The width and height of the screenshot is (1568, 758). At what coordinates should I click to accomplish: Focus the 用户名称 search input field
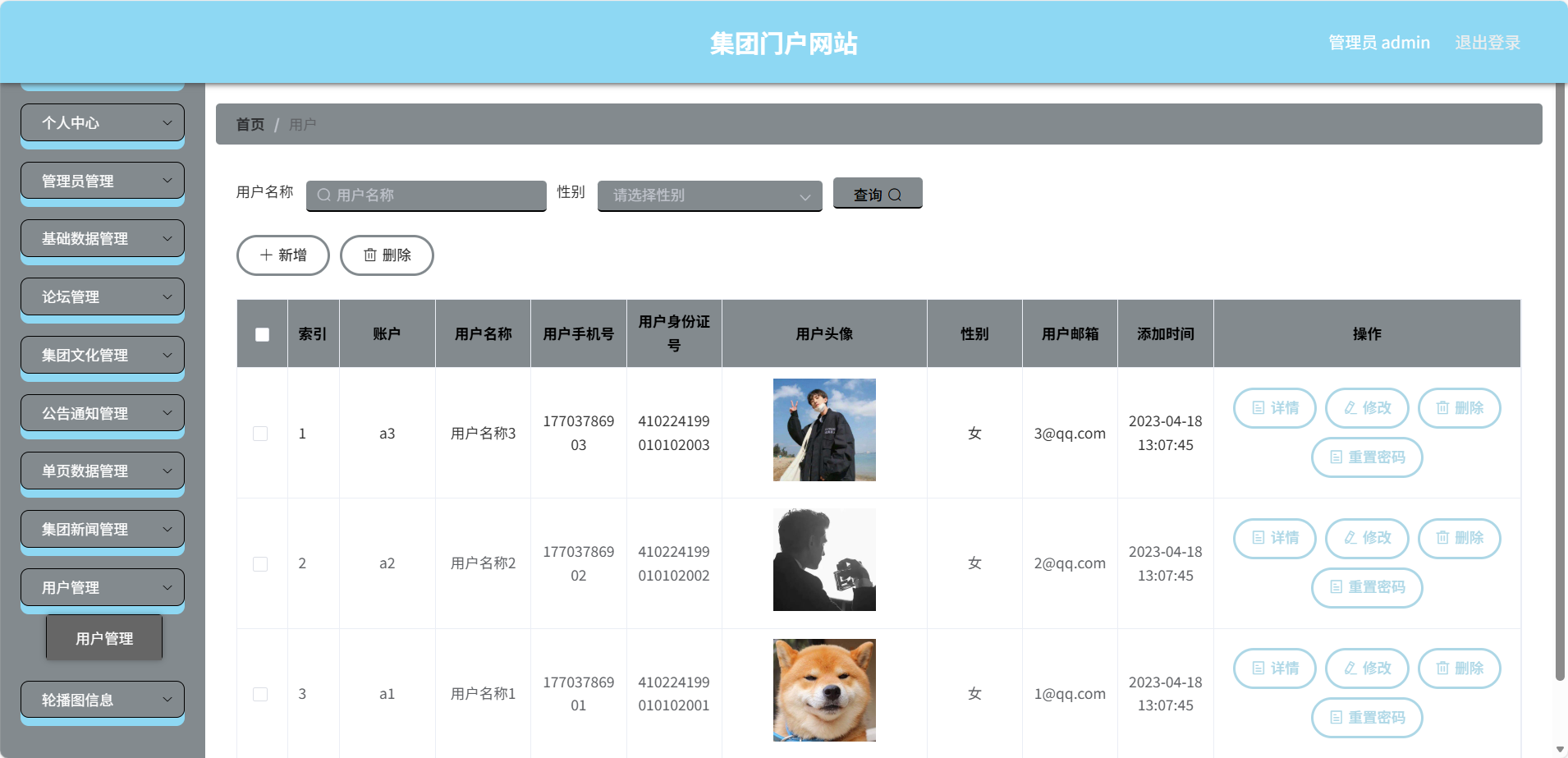(426, 195)
